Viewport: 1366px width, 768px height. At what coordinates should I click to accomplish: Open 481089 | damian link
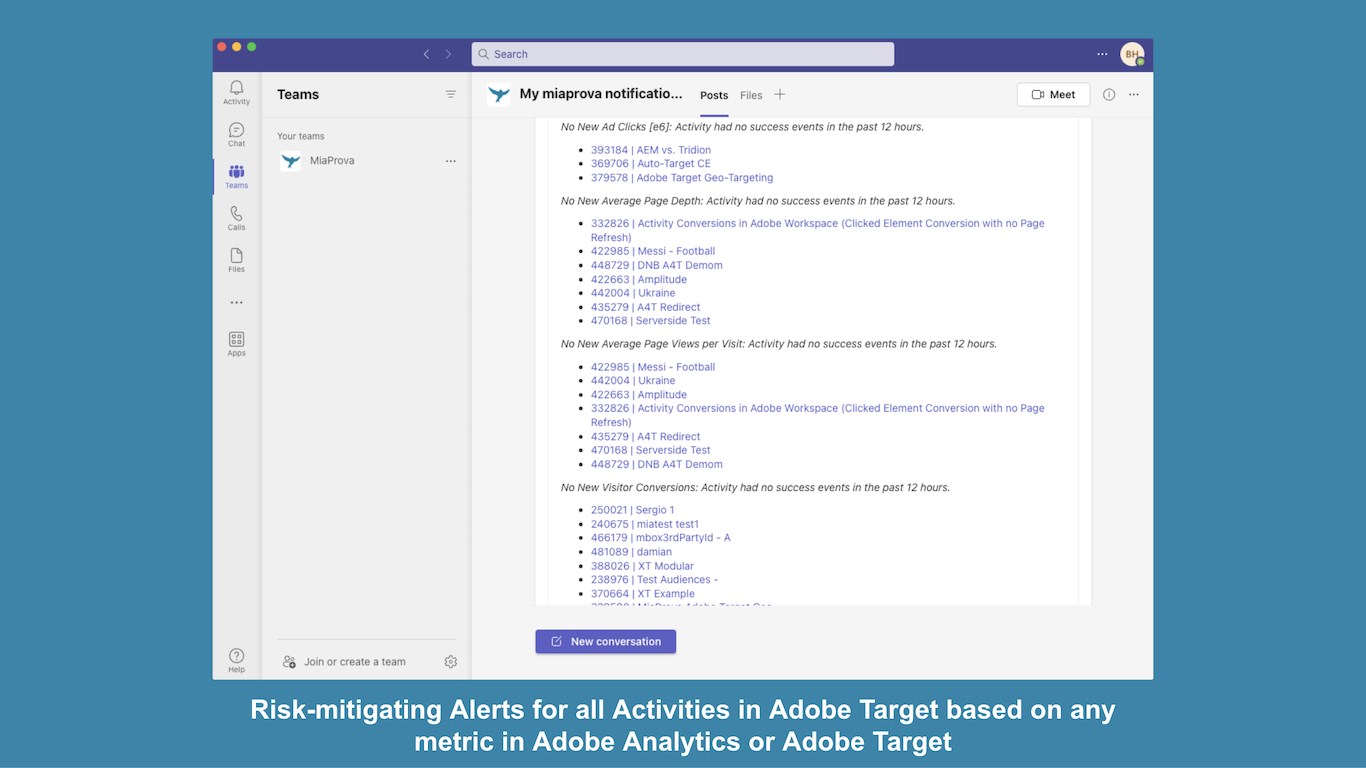point(631,552)
